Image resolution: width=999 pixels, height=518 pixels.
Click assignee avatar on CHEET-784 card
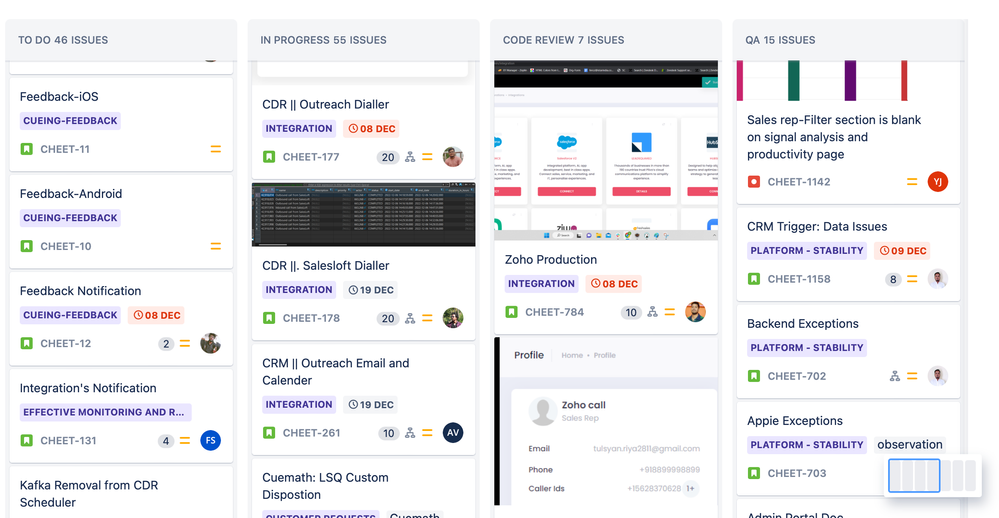(695, 312)
